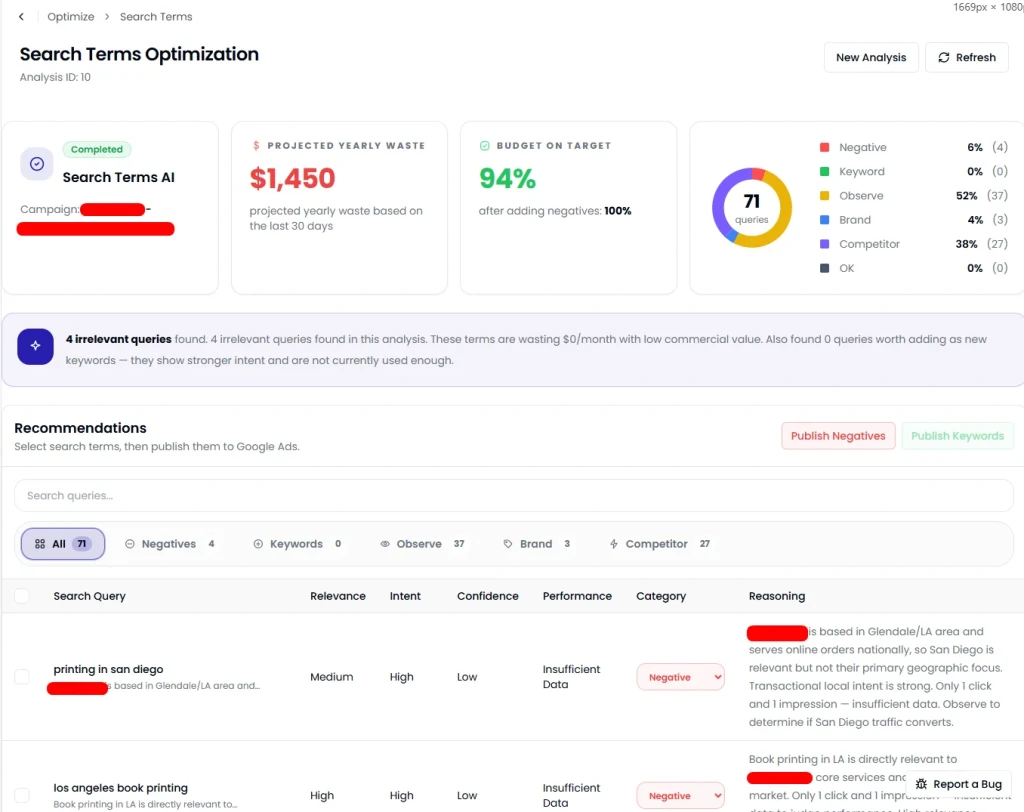Click the Performance column header
1024x812 pixels.
[x=577, y=596]
